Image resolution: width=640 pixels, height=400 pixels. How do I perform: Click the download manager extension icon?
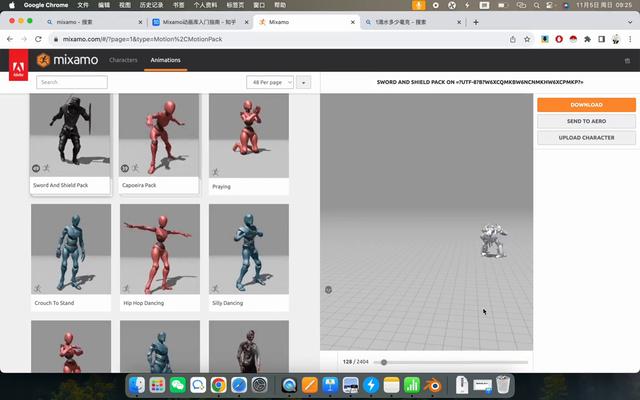[x=545, y=39]
